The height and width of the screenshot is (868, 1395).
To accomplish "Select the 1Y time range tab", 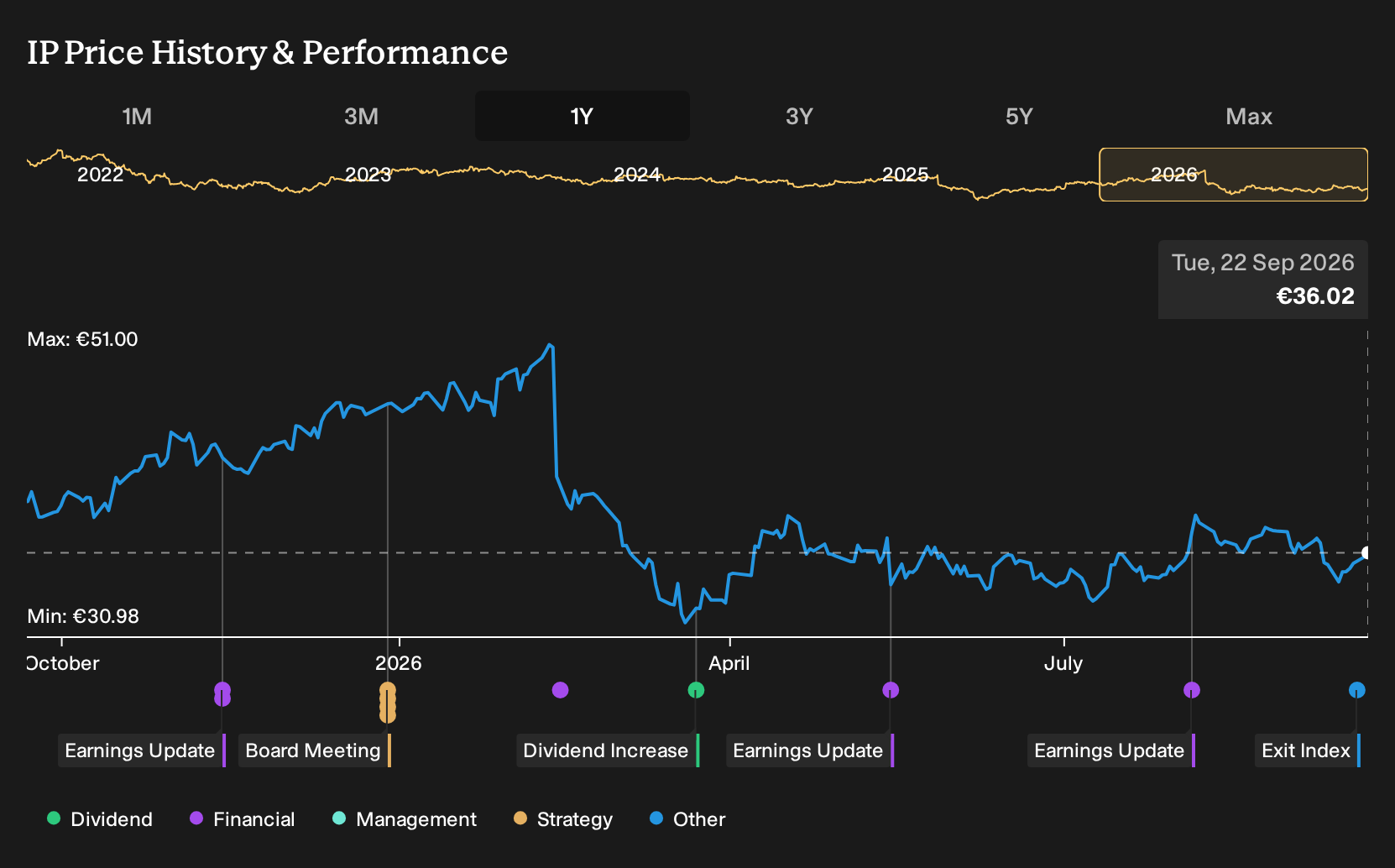I will [x=583, y=116].
